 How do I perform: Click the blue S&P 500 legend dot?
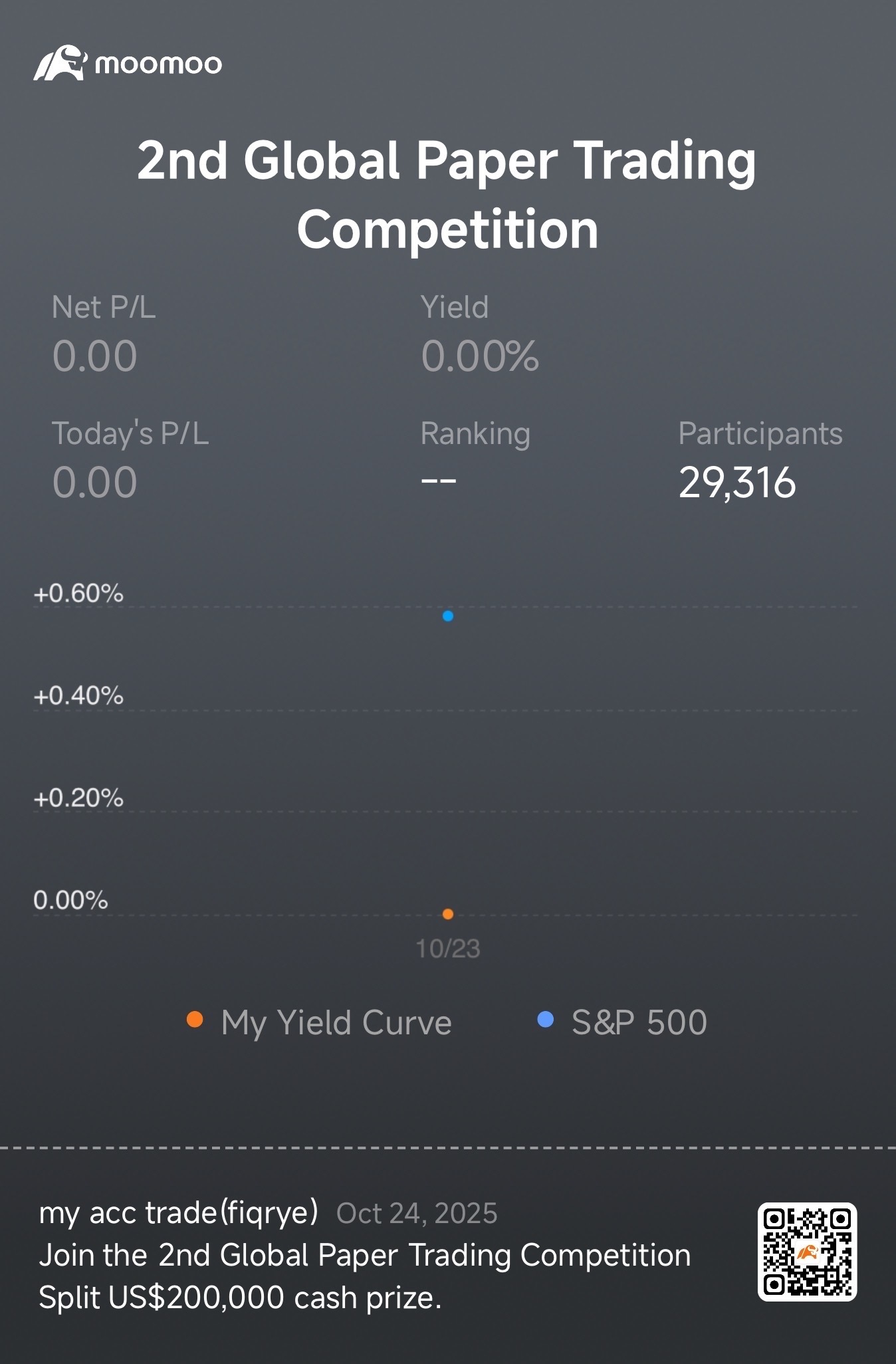pos(545,1020)
